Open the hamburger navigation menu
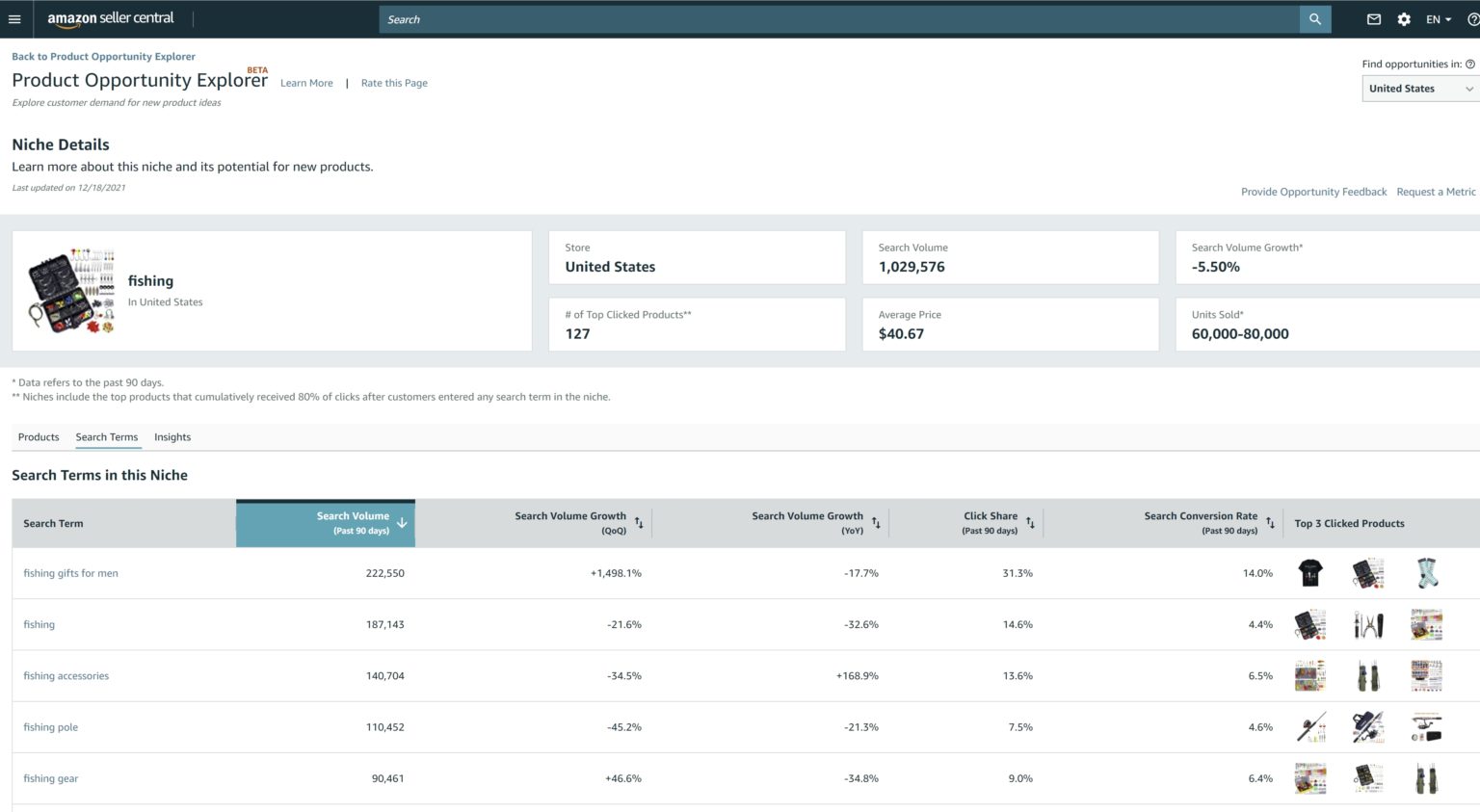 click(x=14, y=19)
